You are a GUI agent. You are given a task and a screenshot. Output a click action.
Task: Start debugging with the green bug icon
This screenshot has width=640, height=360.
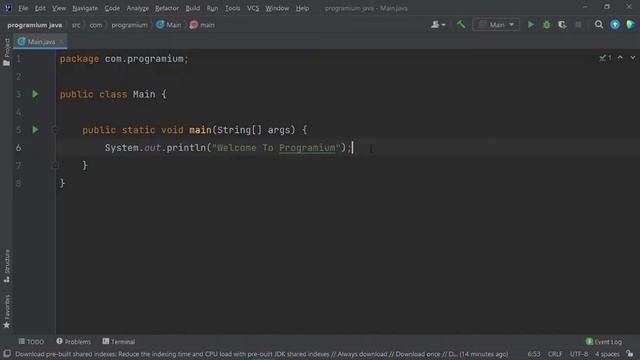(x=547, y=24)
